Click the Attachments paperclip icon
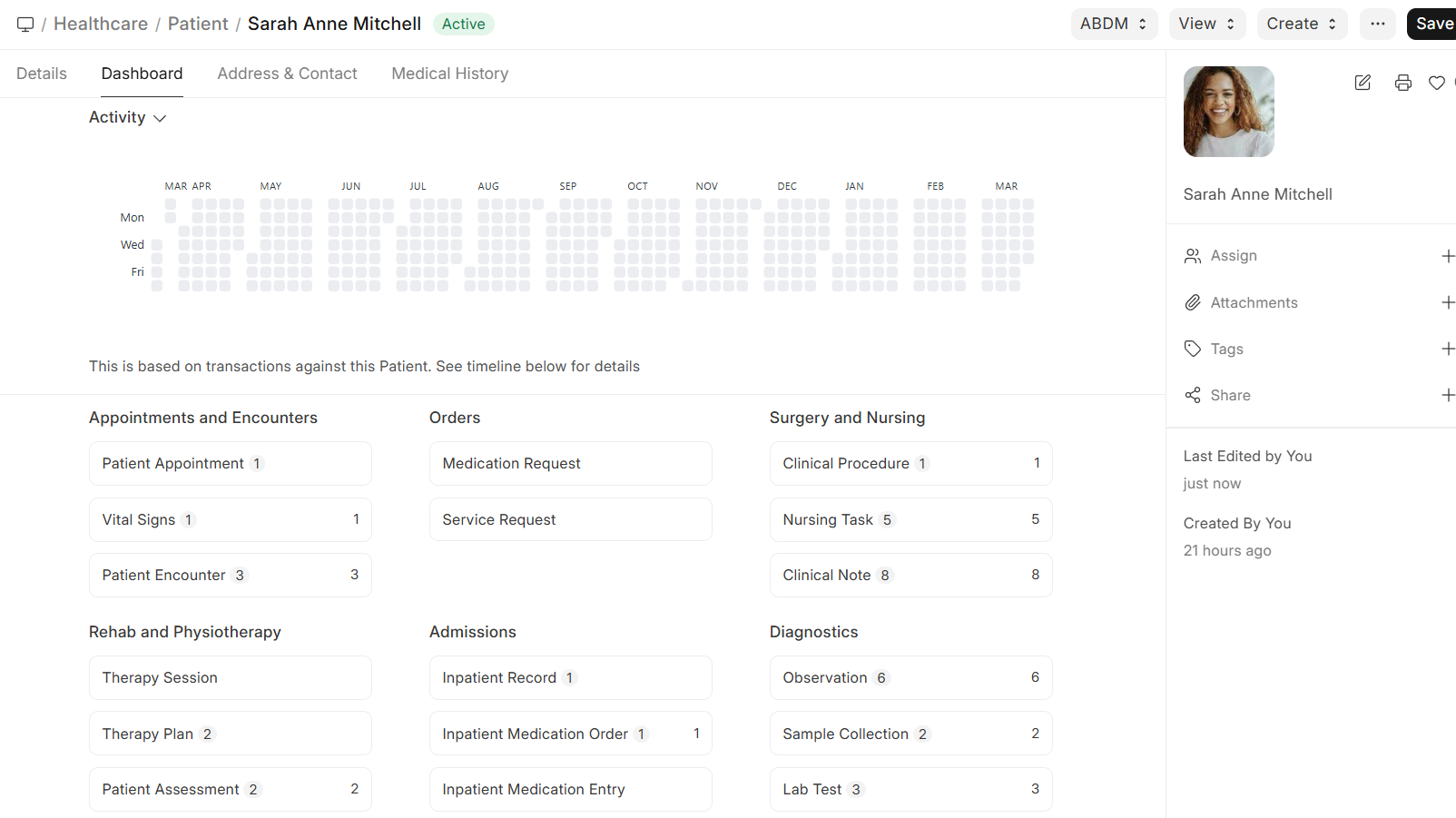 1193,302
